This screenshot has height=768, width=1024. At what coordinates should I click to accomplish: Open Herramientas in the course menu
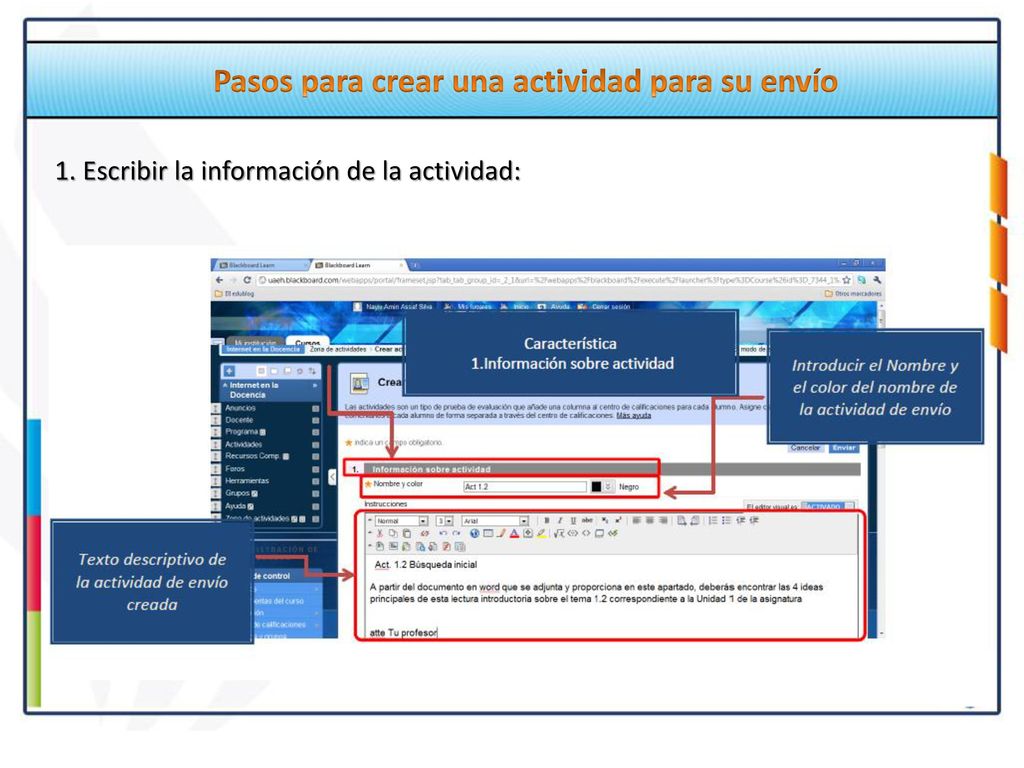pyautogui.click(x=247, y=481)
